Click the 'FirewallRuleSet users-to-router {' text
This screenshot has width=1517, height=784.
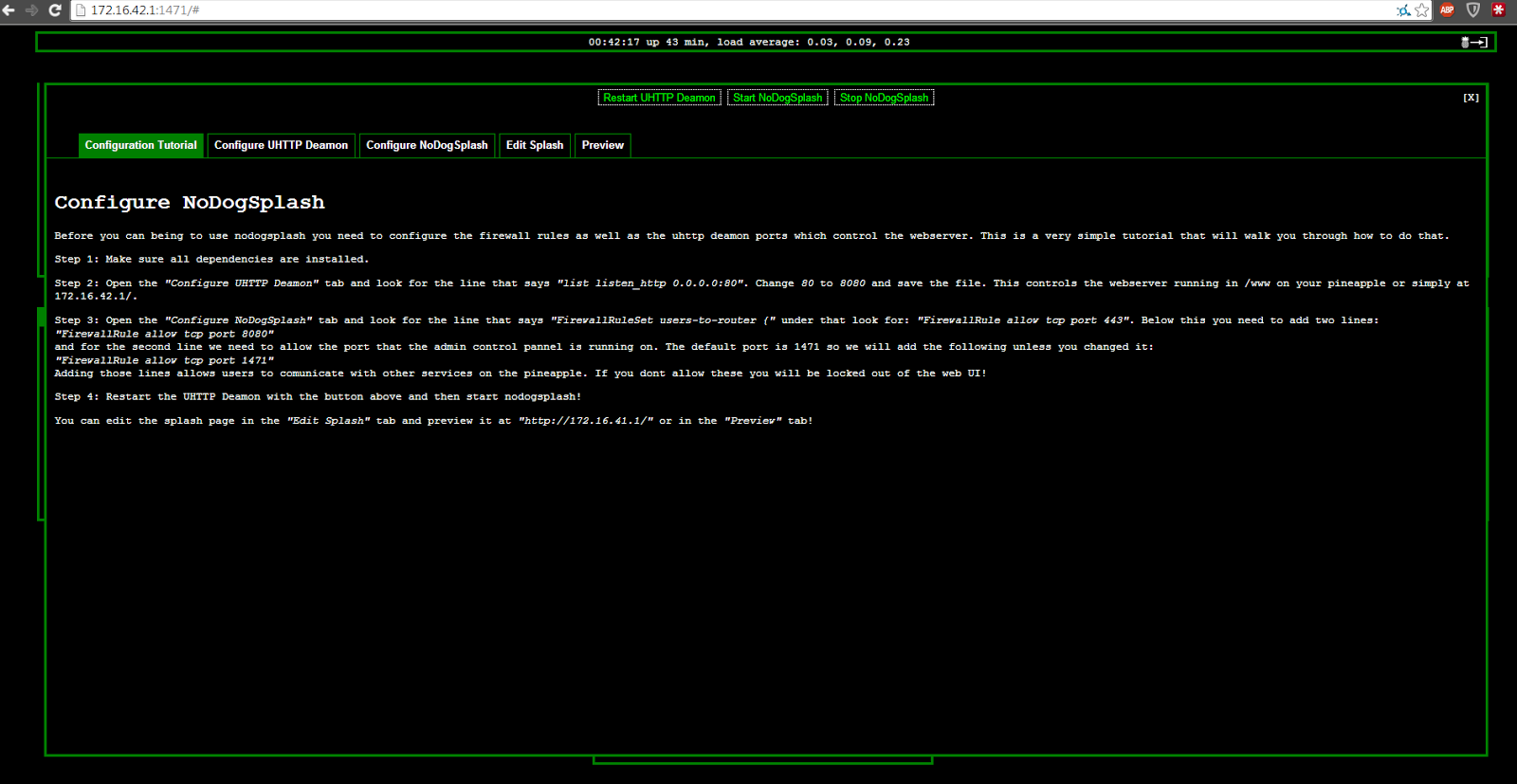pyautogui.click(x=663, y=320)
